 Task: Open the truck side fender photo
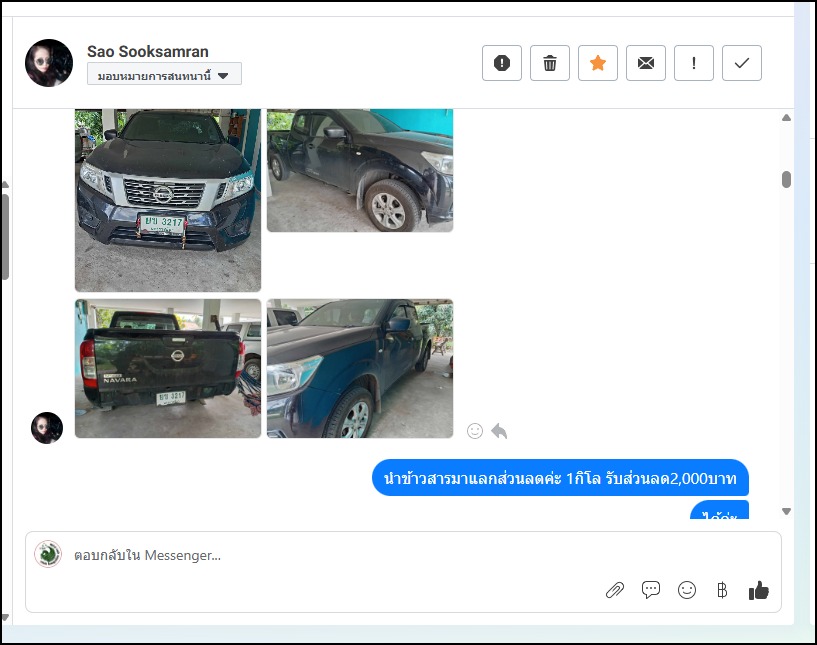tap(360, 170)
